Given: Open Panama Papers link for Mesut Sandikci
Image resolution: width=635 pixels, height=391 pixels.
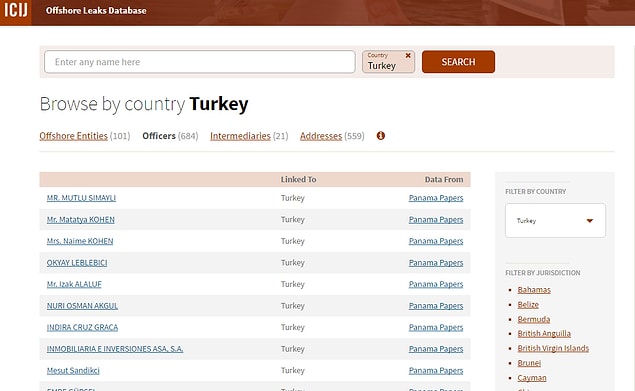Looking at the screenshot, I should 436,370.
